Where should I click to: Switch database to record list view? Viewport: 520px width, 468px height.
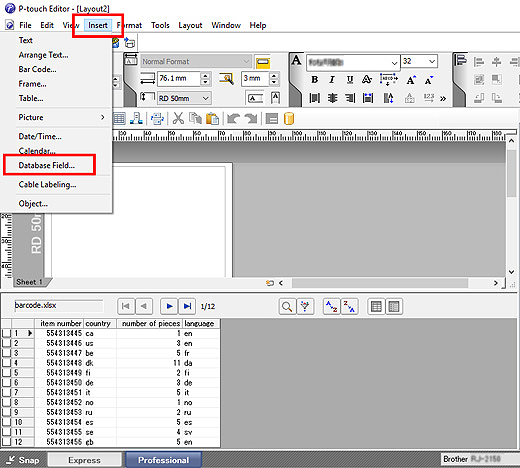[x=376, y=306]
